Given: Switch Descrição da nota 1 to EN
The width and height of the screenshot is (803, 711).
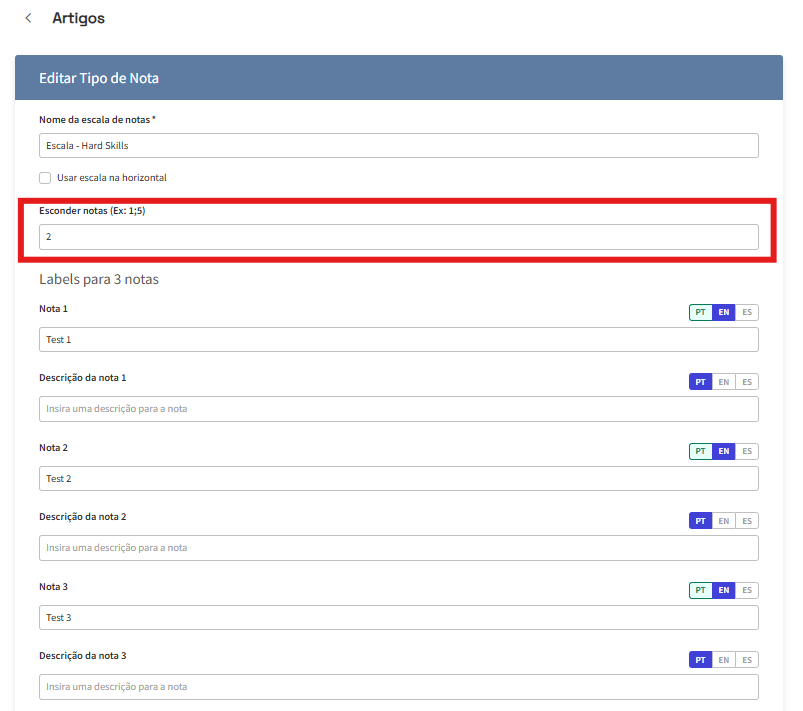Looking at the screenshot, I should pyautogui.click(x=723, y=382).
